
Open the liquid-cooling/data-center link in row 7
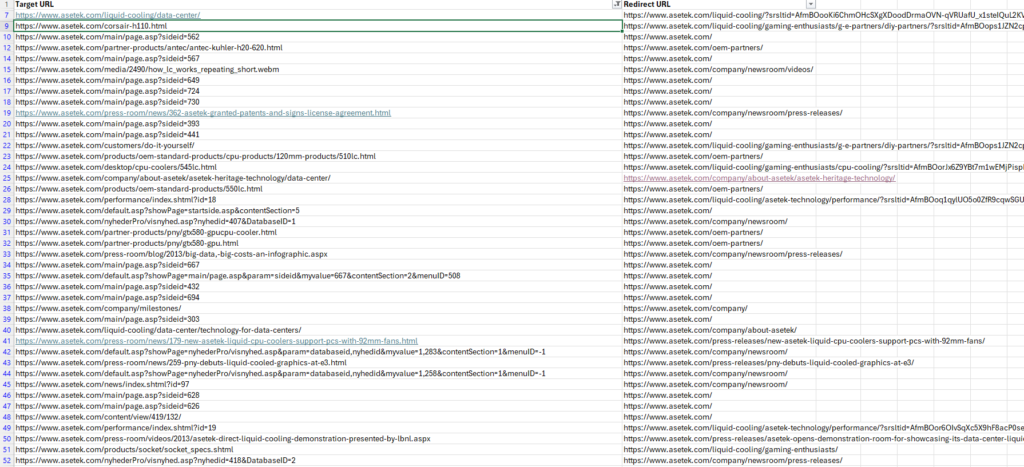pos(108,15)
